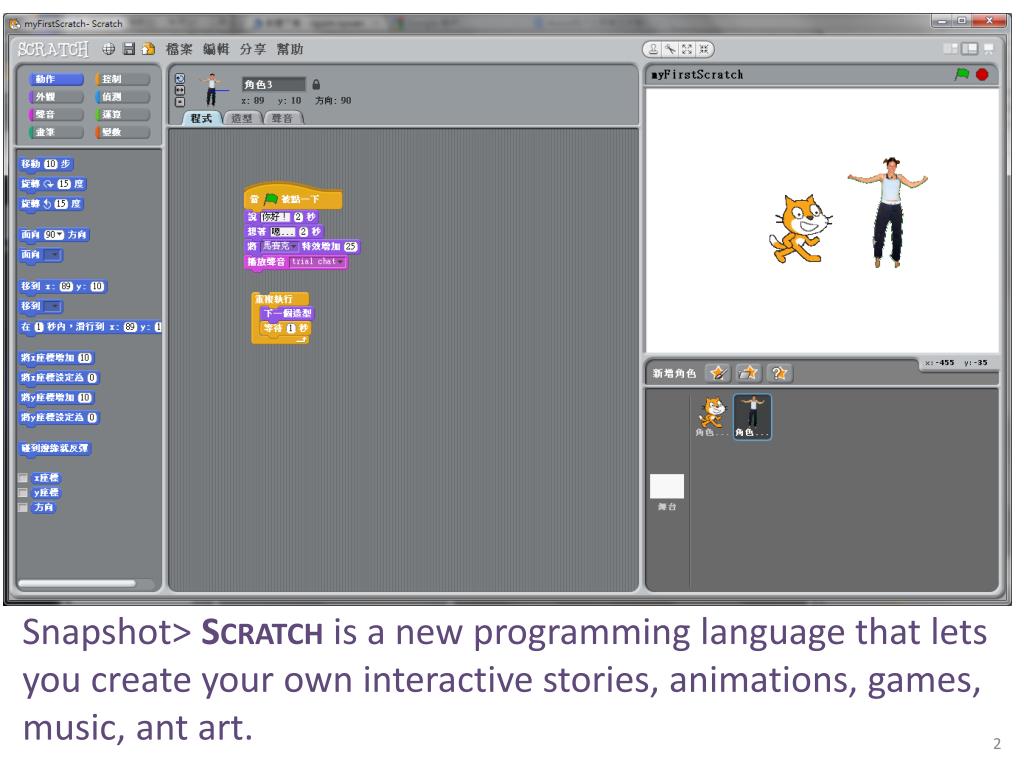Select the 畫筆 block category

click(x=56, y=132)
